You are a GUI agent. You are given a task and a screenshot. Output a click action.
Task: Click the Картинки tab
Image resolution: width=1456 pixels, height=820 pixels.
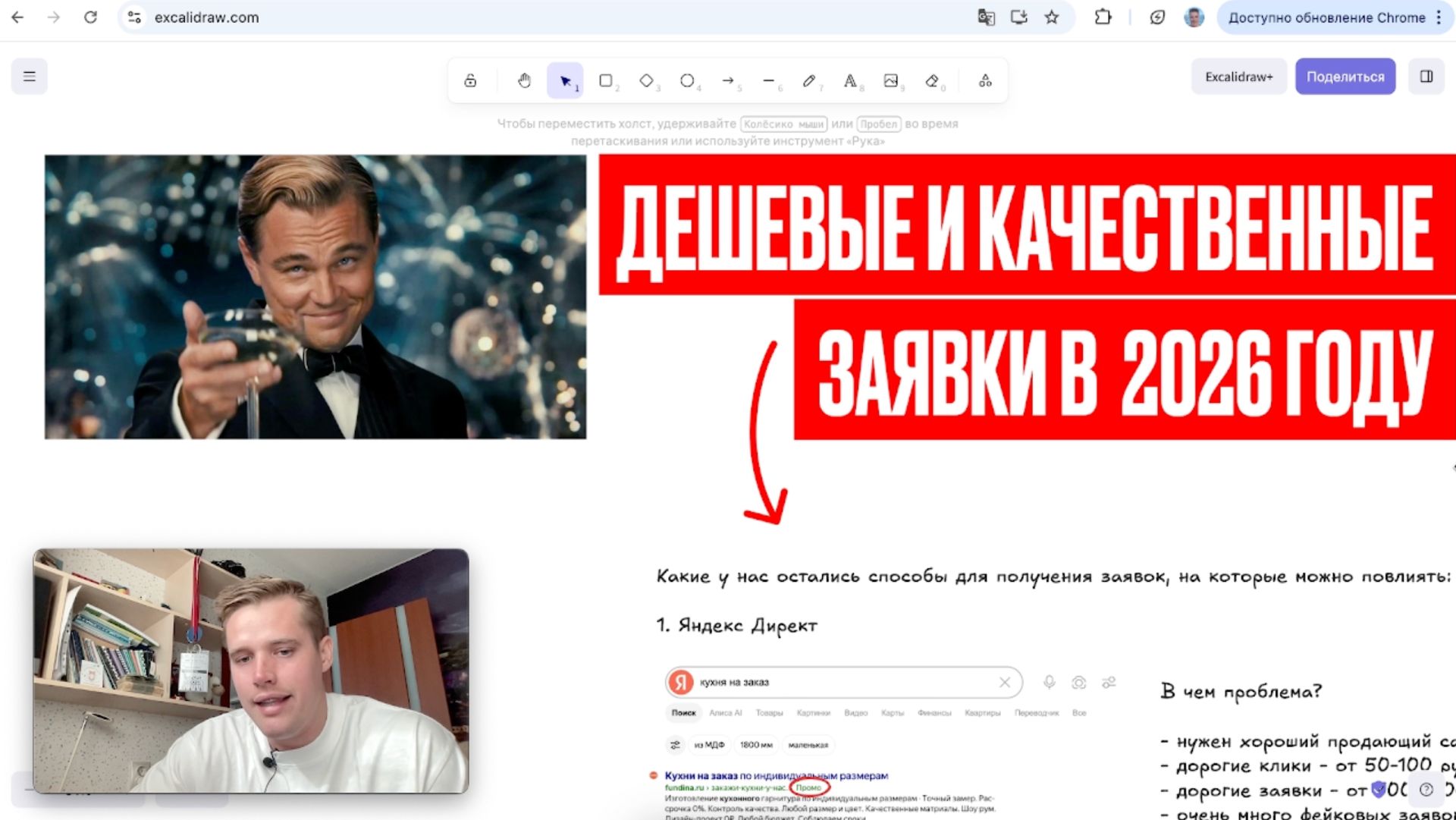pos(813,713)
